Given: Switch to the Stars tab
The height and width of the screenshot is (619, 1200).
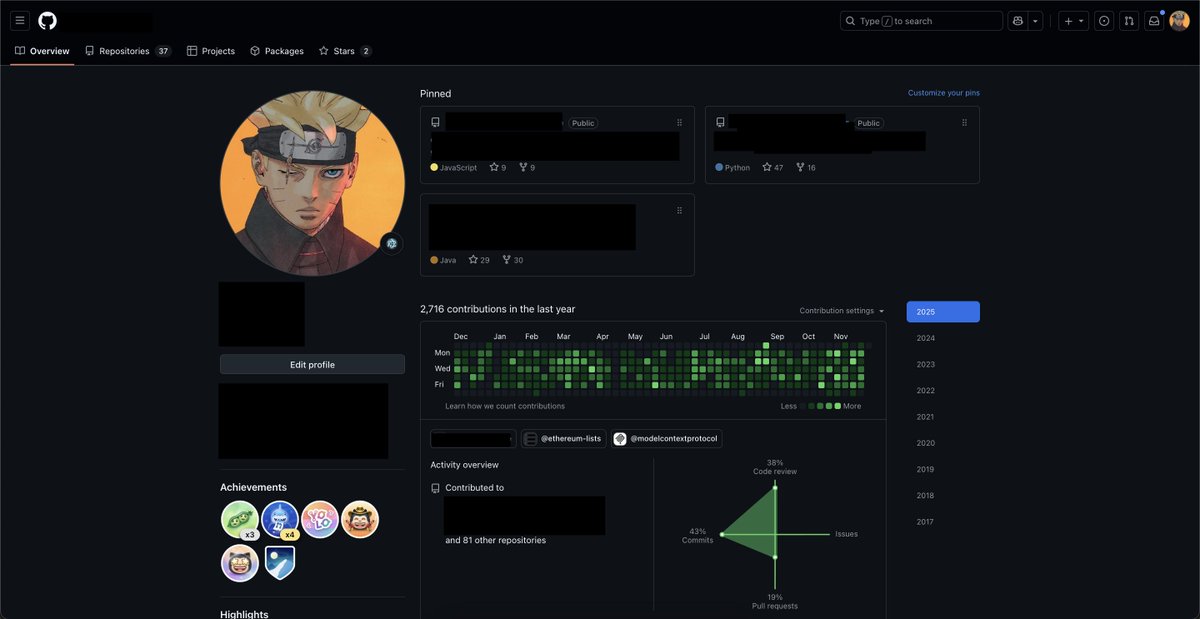Looking at the screenshot, I should (345, 51).
